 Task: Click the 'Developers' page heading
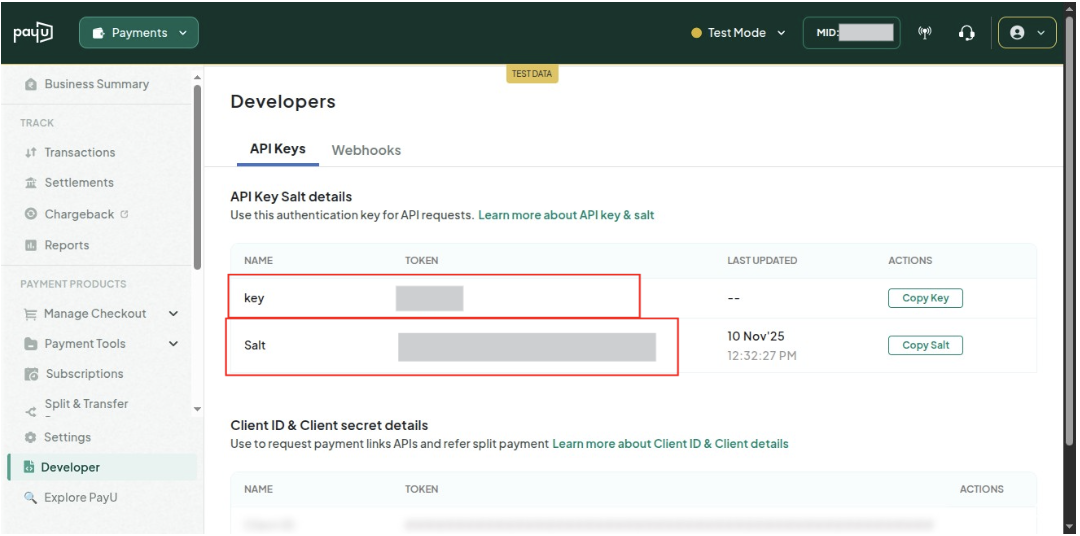point(283,102)
